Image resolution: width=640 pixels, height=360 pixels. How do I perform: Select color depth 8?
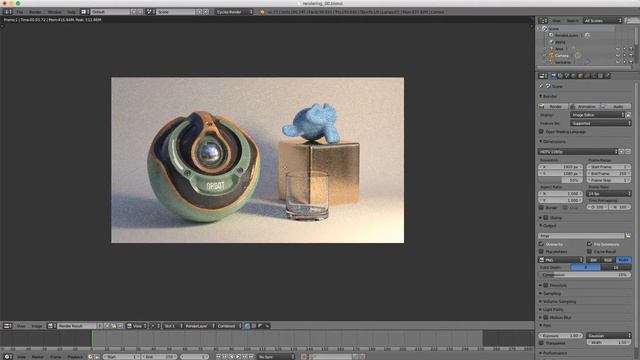click(x=585, y=268)
